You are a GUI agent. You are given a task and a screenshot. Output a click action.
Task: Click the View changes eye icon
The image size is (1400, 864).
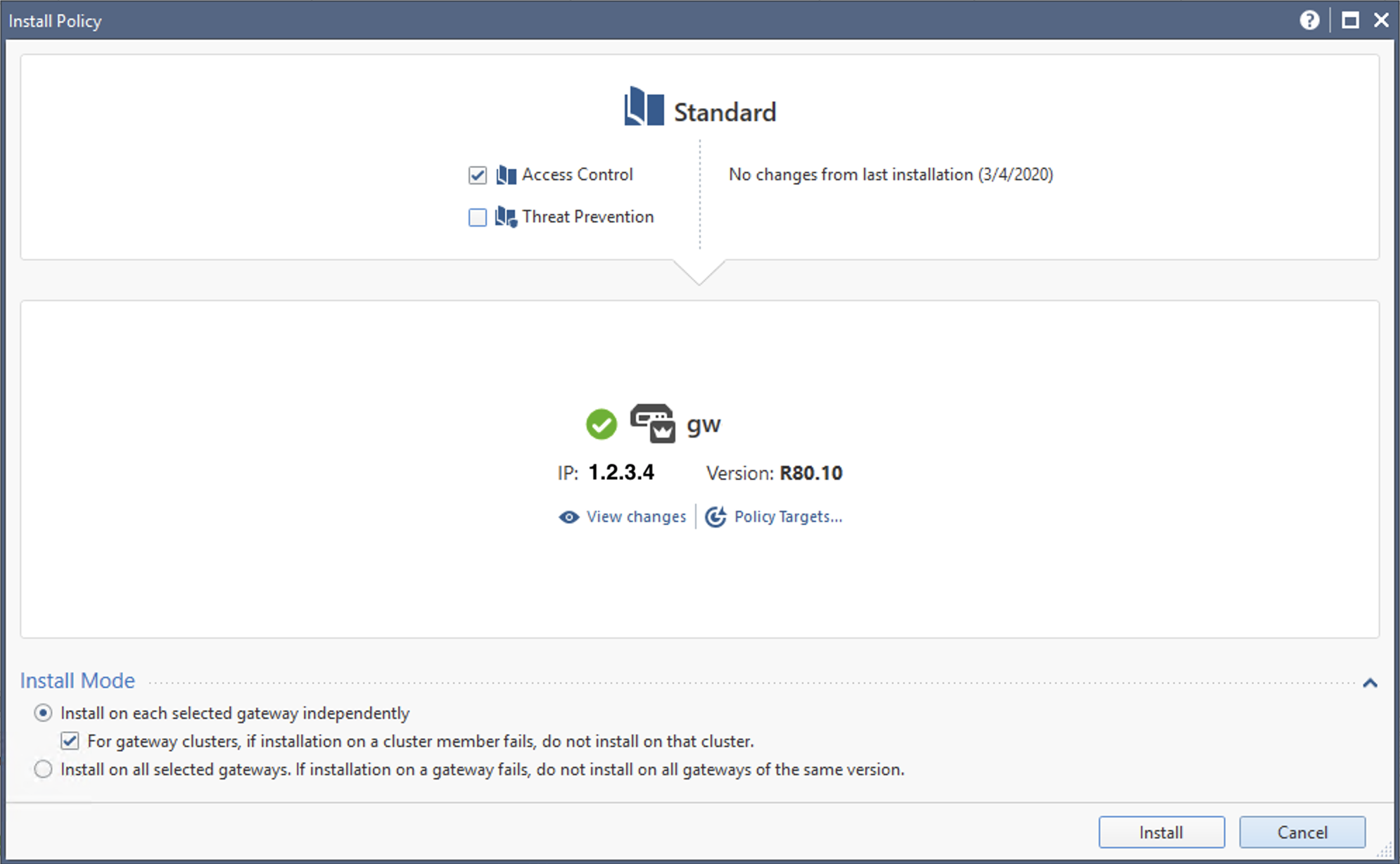(566, 516)
